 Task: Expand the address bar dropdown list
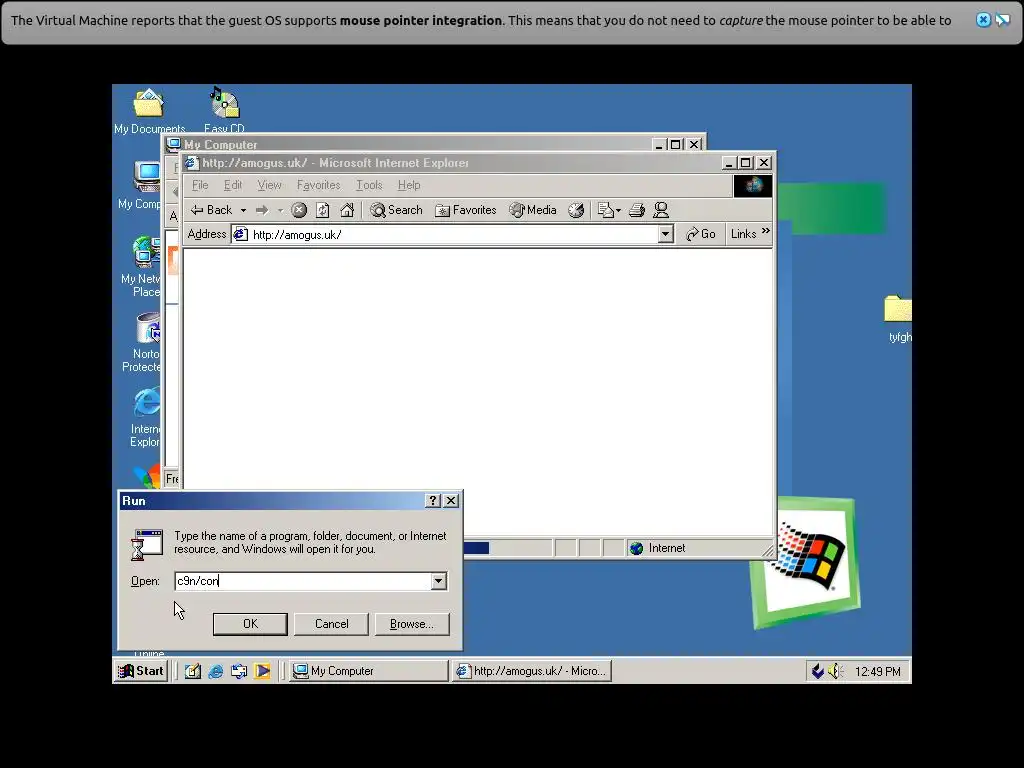665,234
